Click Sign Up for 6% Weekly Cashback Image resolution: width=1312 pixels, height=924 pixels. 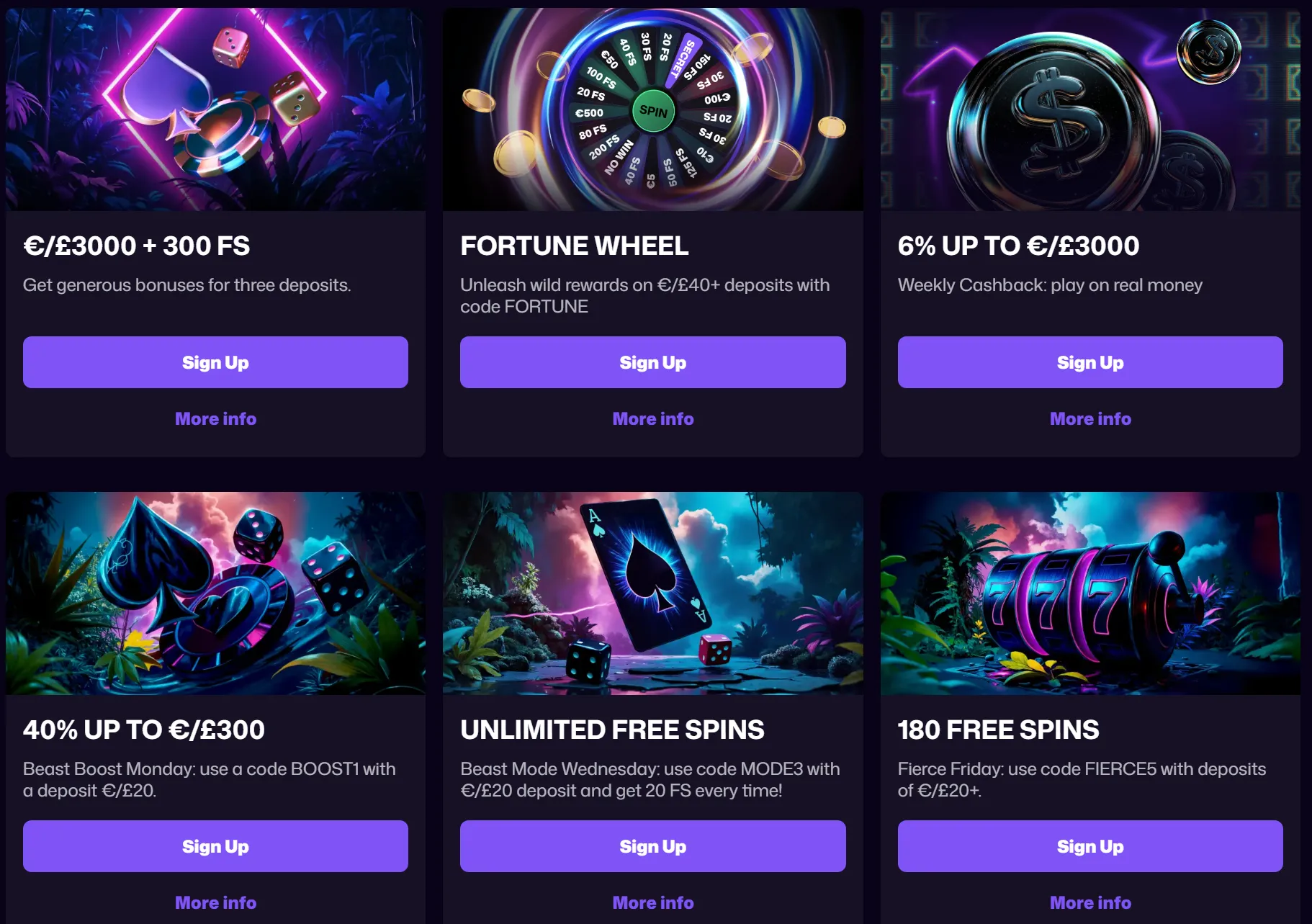click(1089, 362)
